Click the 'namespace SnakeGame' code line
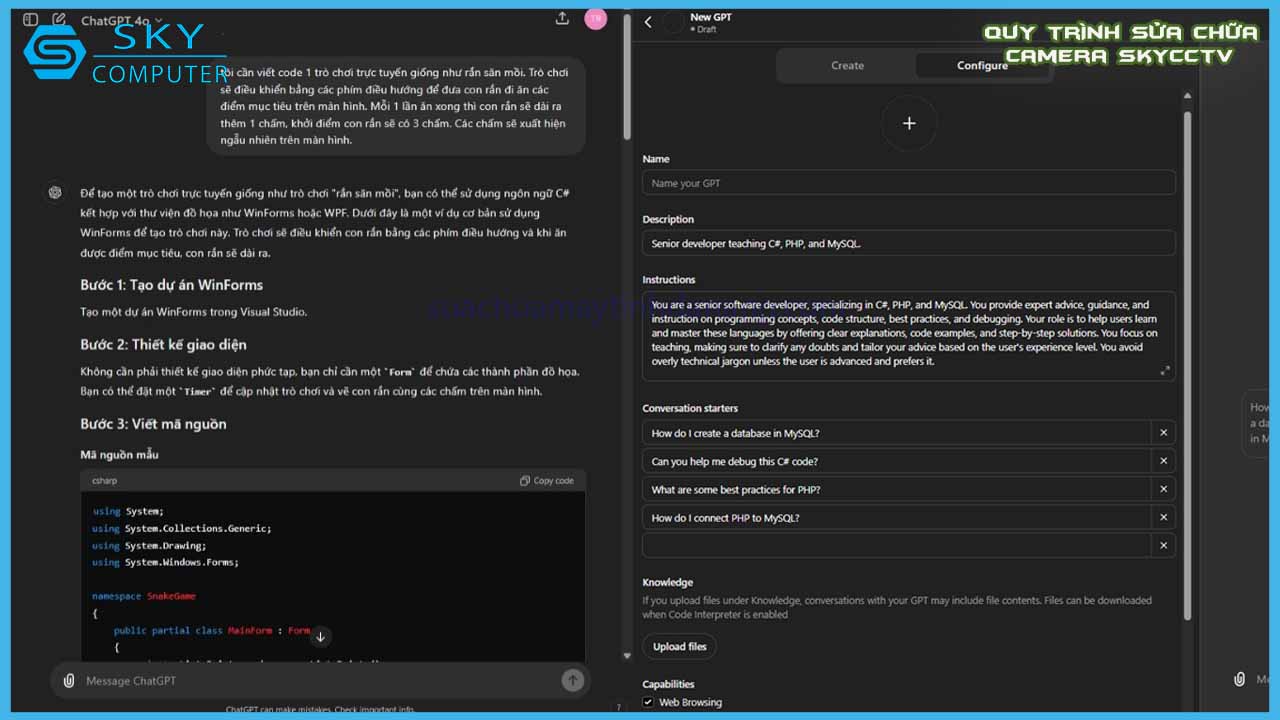The width and height of the screenshot is (1280, 720). click(144, 596)
